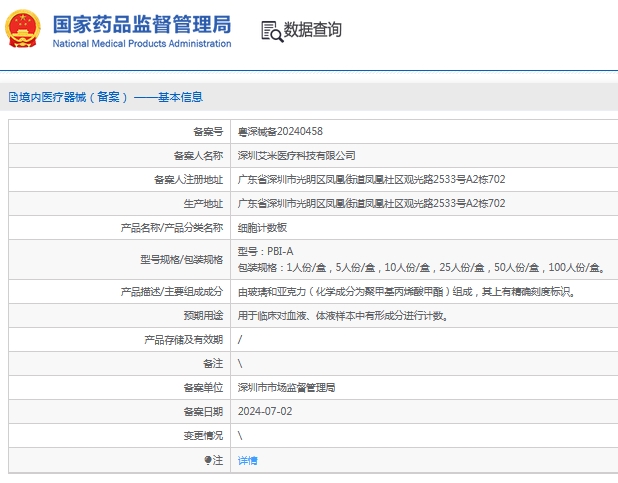Click the 型号：PBI-A text
Screen dimensions: 618x483
(x=265, y=251)
